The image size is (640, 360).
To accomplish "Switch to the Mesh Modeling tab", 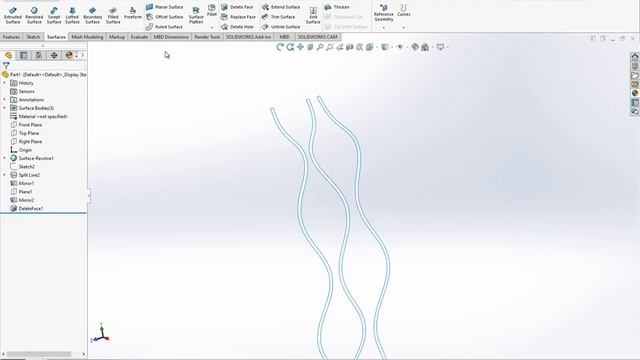I will click(x=87, y=37).
